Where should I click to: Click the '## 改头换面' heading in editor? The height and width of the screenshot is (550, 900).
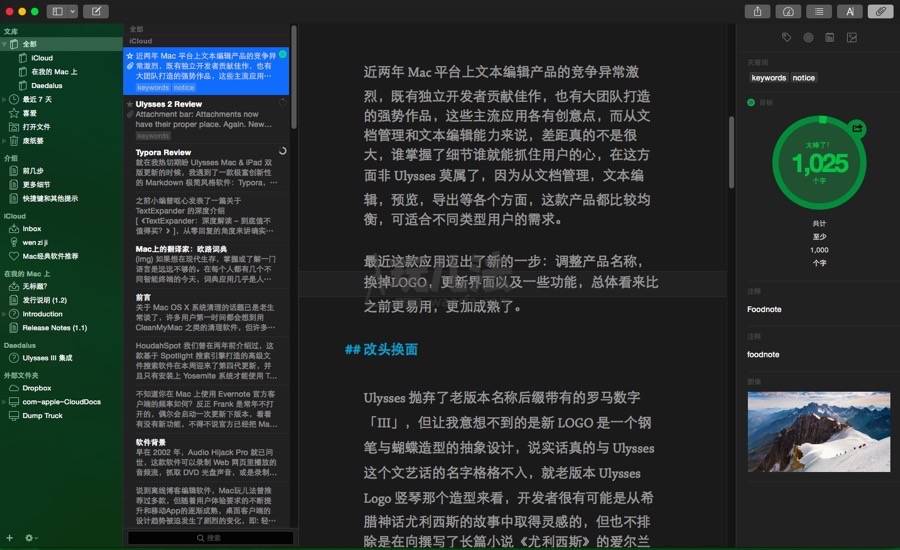coord(381,350)
